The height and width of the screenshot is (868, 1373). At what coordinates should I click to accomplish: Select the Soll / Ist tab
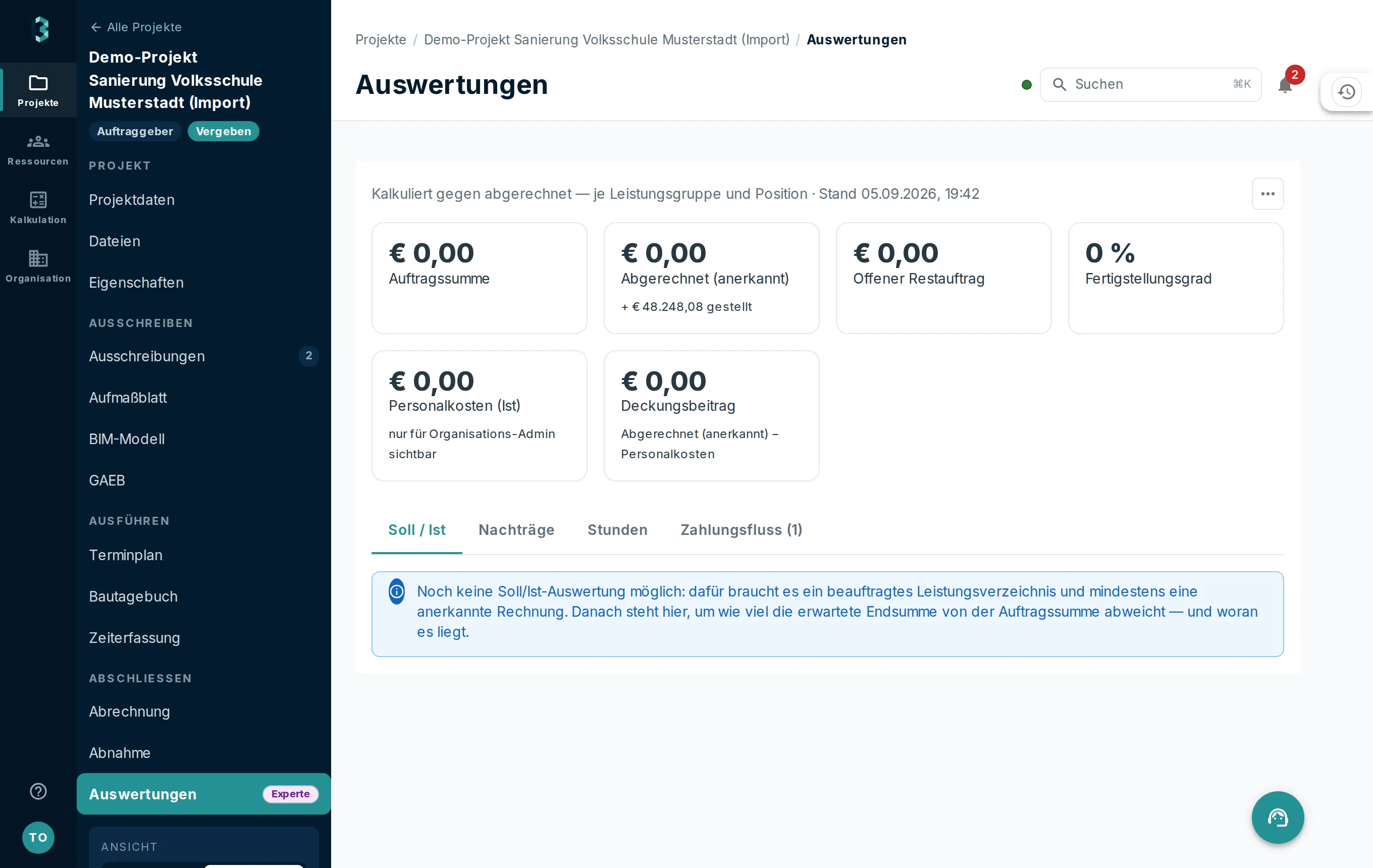[416, 530]
